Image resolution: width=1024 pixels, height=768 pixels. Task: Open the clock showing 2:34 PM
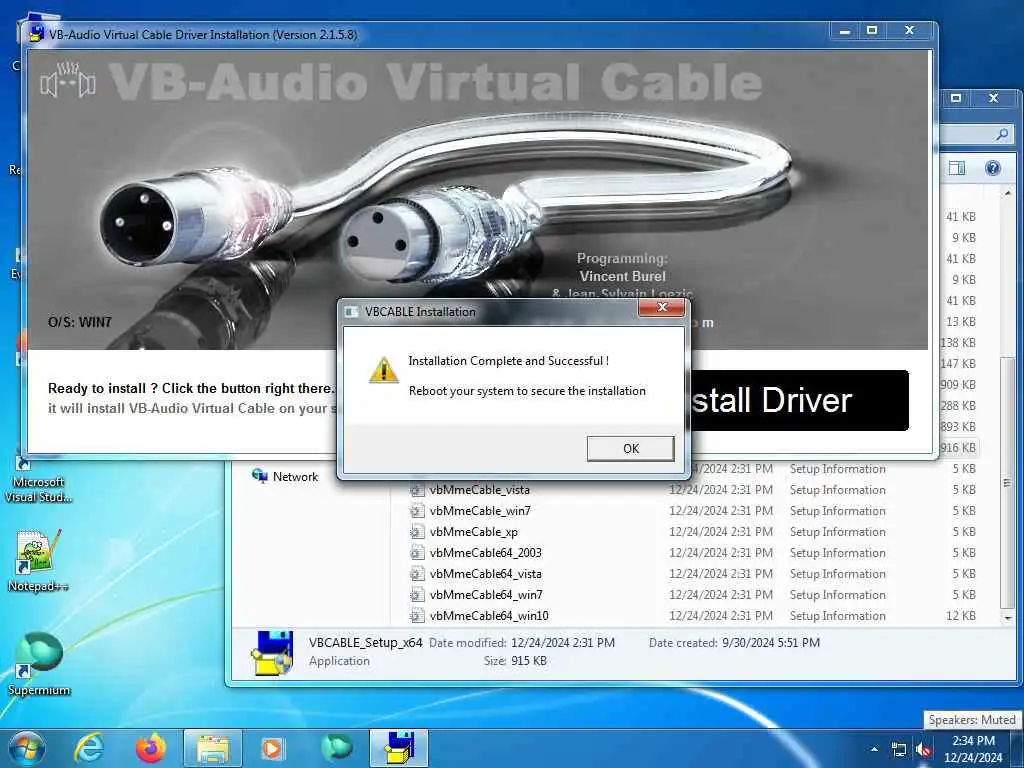point(973,749)
